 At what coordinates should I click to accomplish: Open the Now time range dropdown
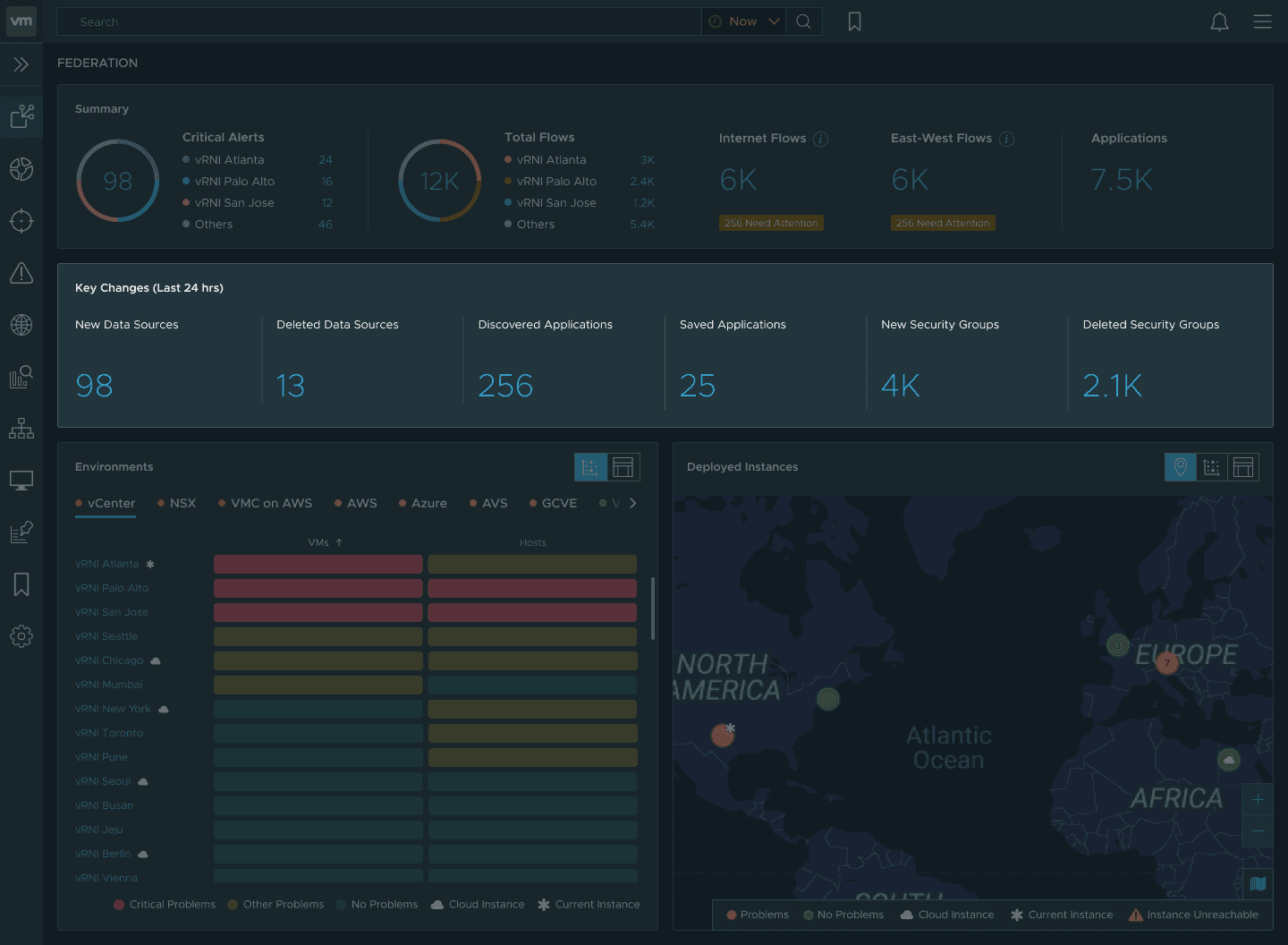pos(744,21)
